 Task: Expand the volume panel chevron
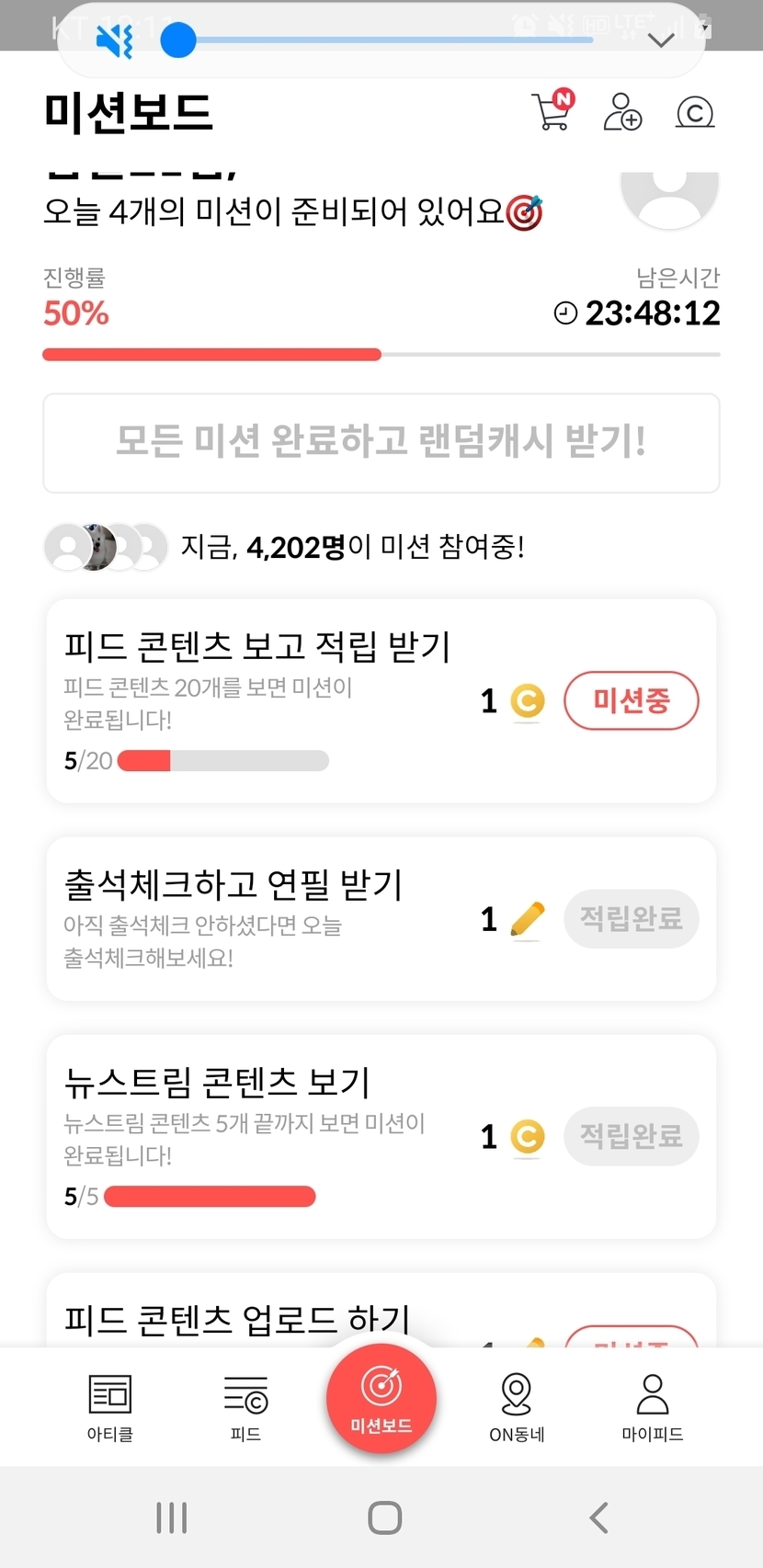coord(662,40)
